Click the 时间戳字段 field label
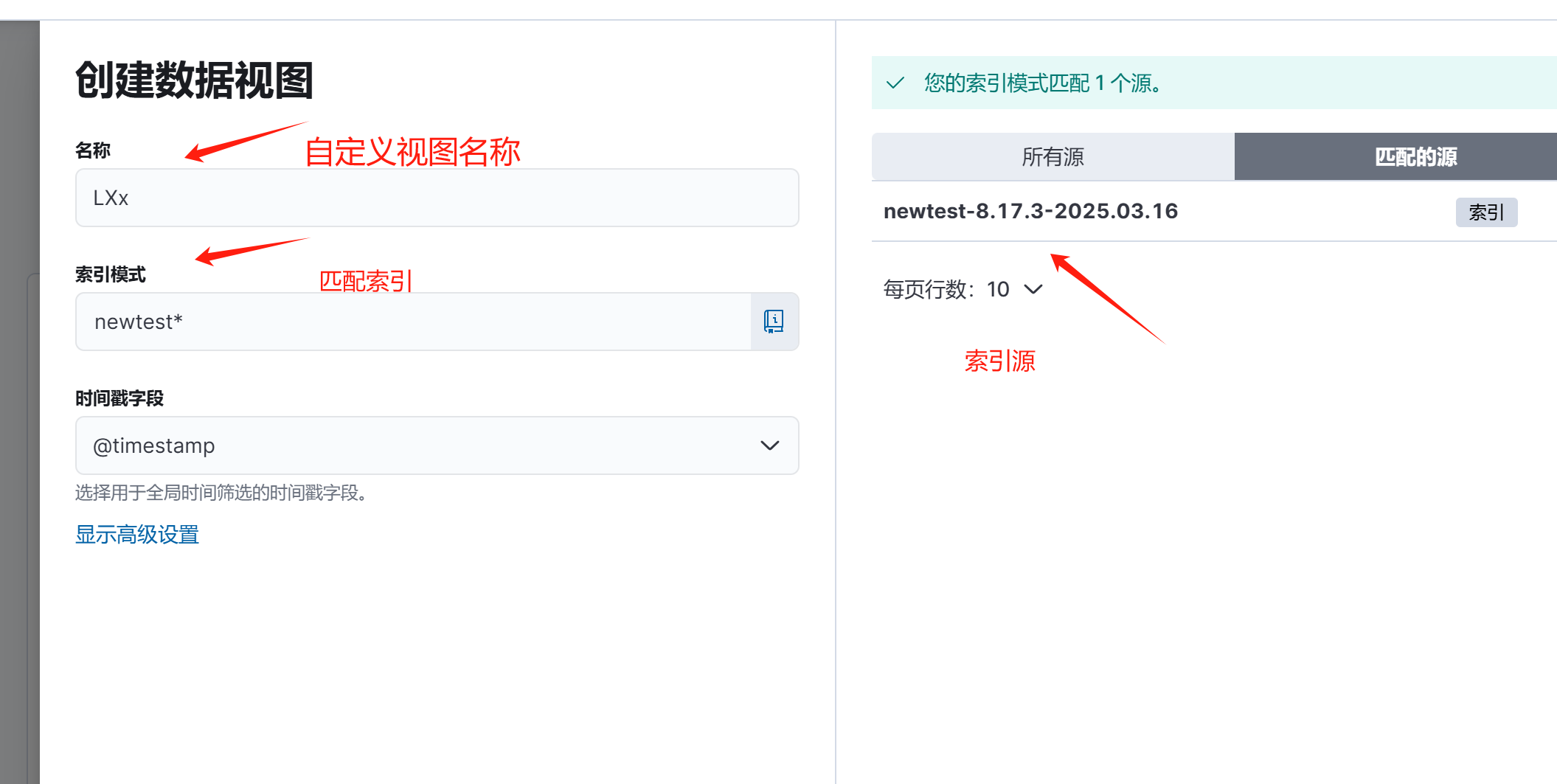This screenshot has height=784, width=1557. (119, 398)
